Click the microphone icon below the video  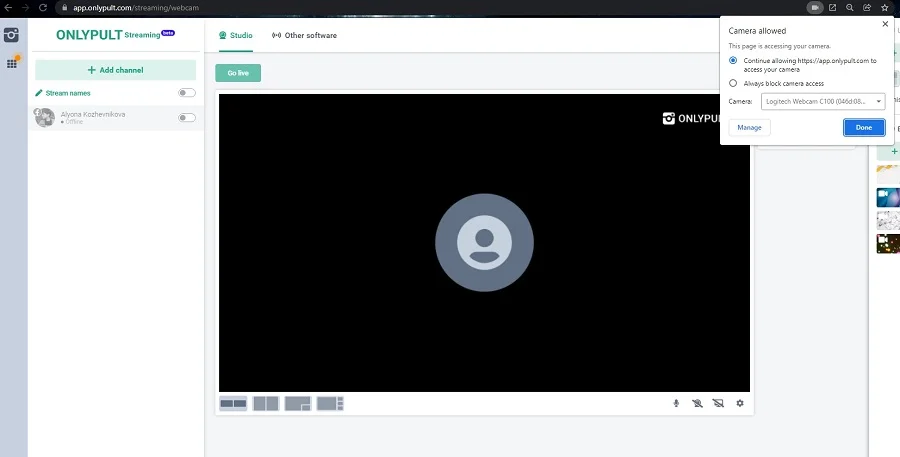click(x=676, y=403)
